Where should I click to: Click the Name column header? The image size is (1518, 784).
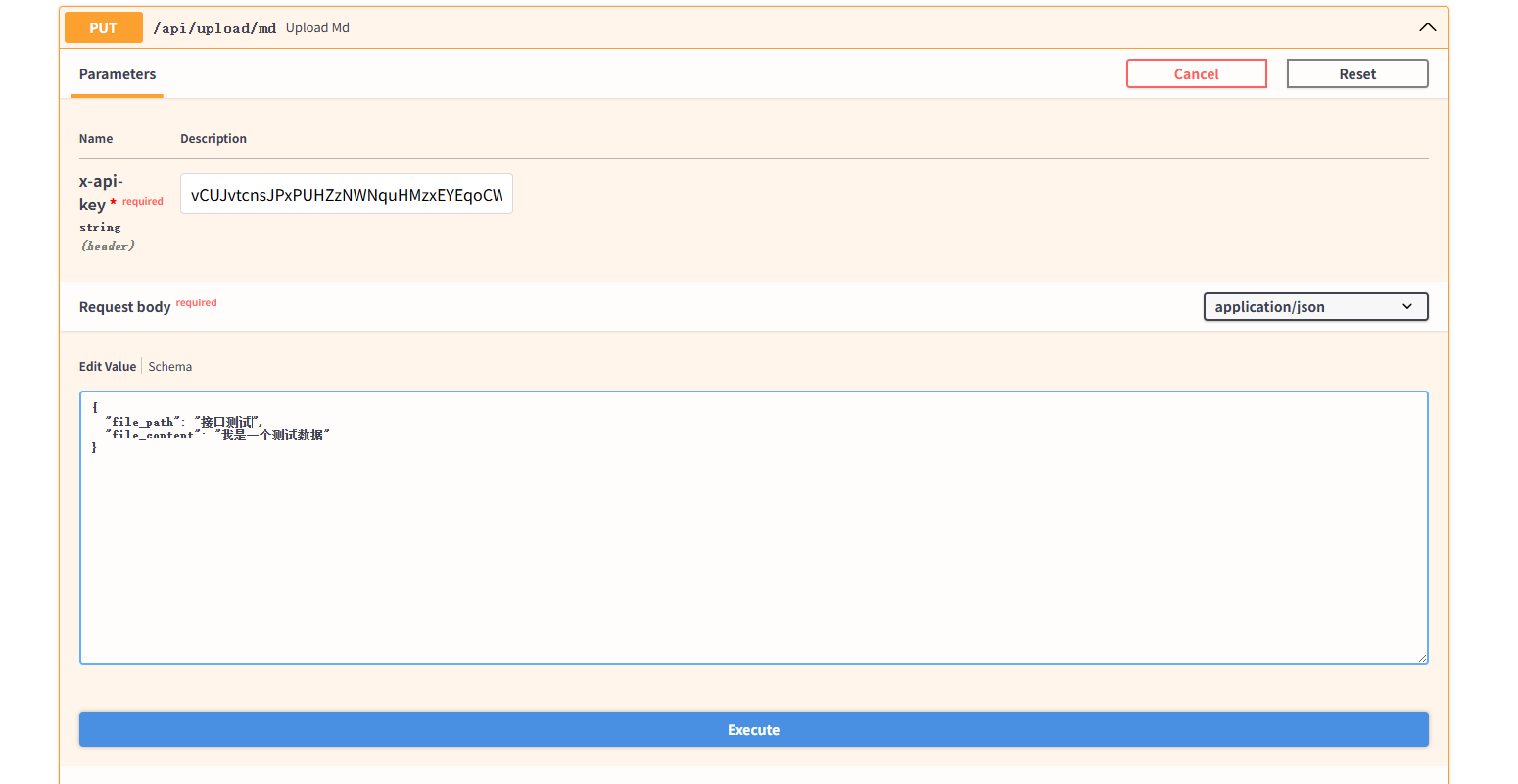point(96,139)
